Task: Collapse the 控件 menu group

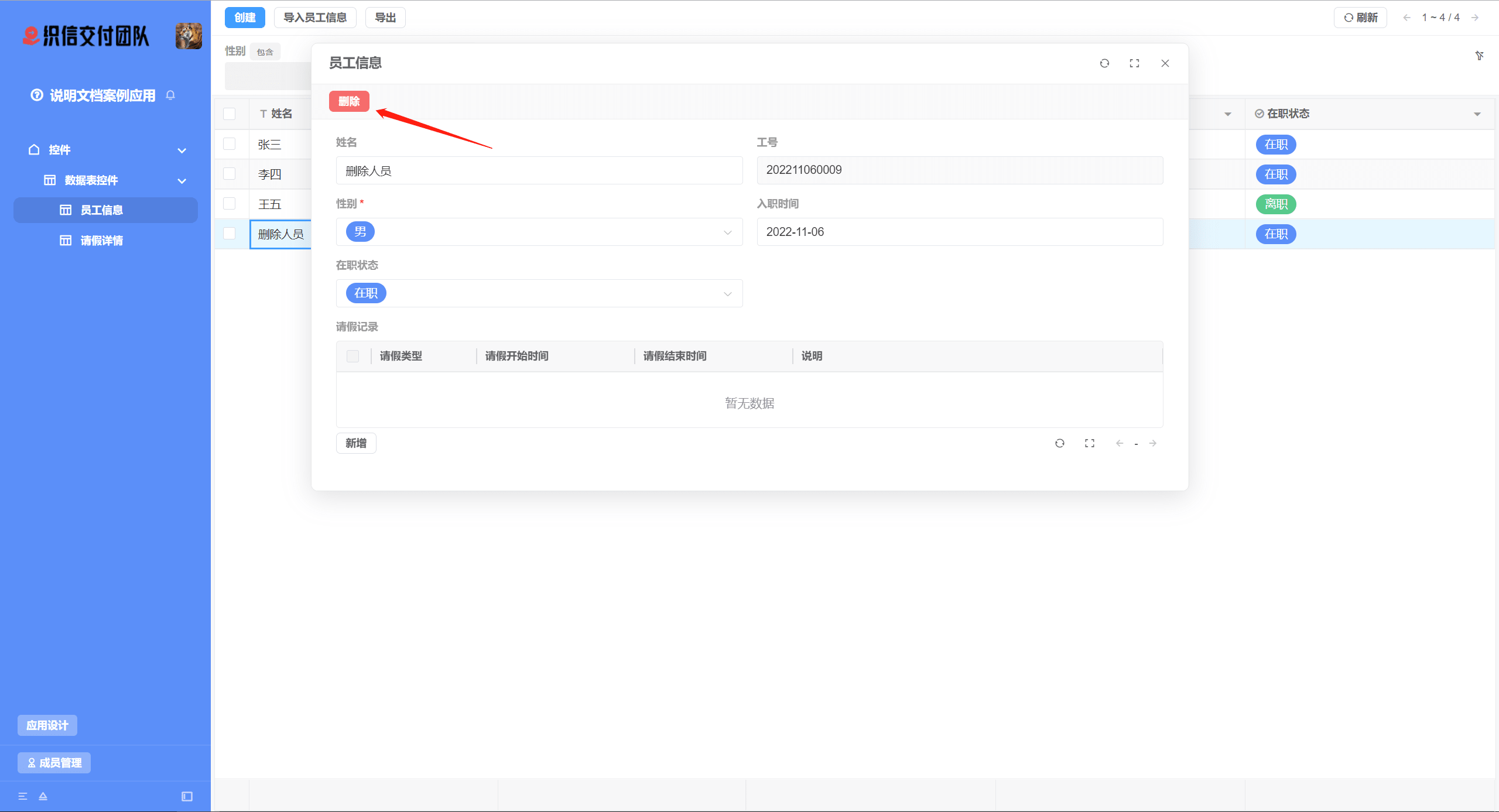Action: pyautogui.click(x=182, y=150)
